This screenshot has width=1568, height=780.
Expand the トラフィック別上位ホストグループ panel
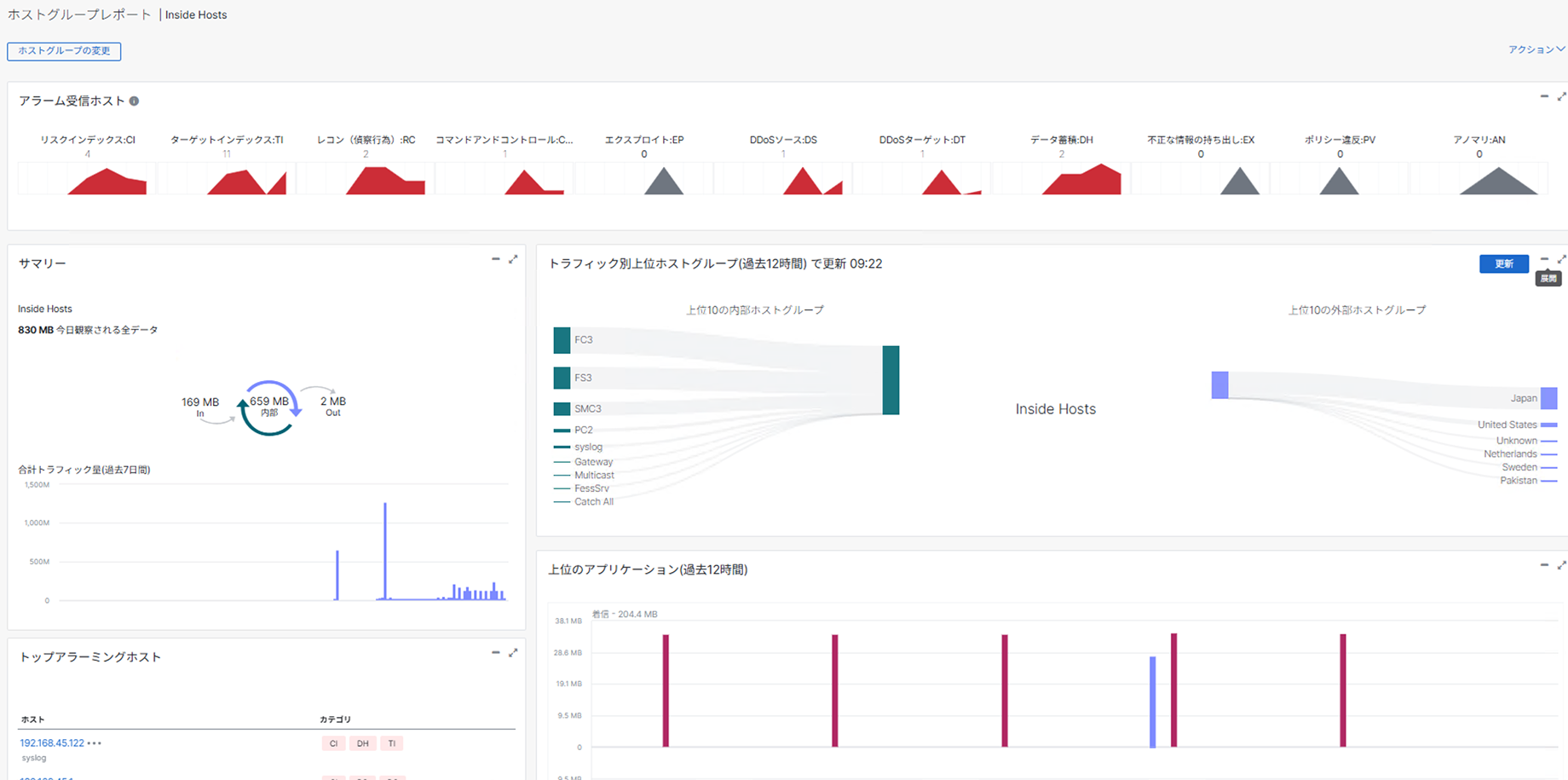point(1562,259)
